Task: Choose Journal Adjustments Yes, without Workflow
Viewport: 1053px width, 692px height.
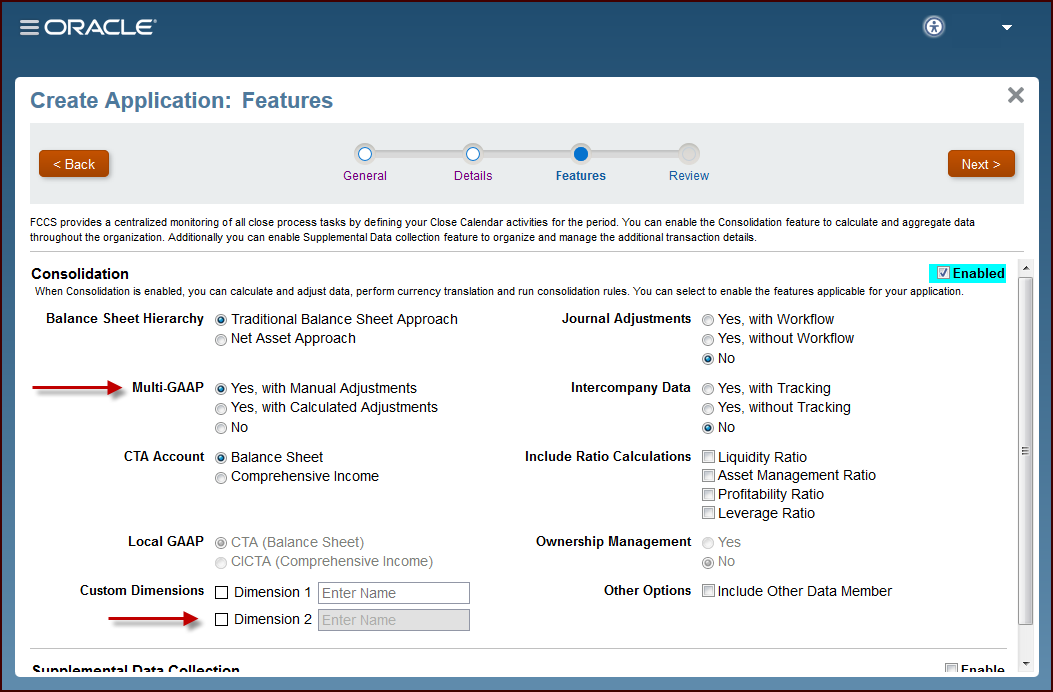Action: 708,339
